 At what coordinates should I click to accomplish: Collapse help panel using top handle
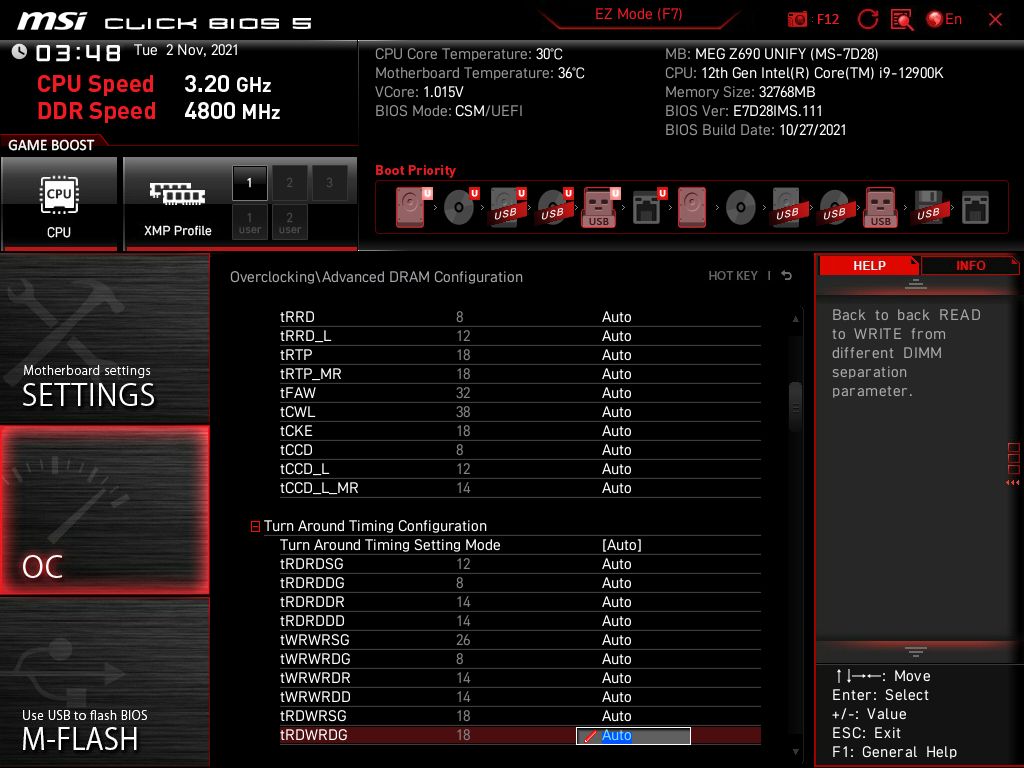(916, 284)
